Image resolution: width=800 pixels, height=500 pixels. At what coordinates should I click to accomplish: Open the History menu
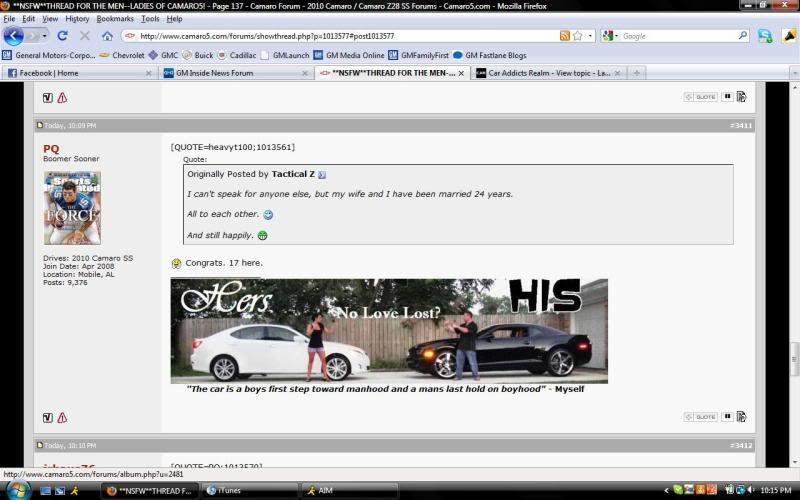pos(77,19)
